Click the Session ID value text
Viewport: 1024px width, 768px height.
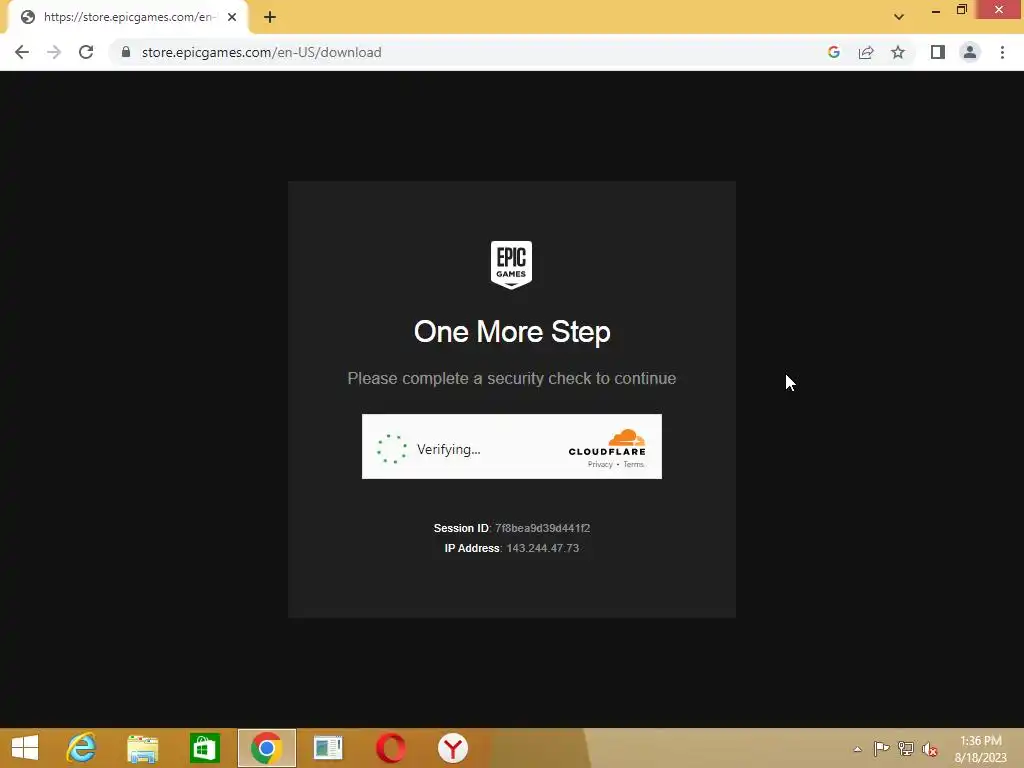pos(542,528)
